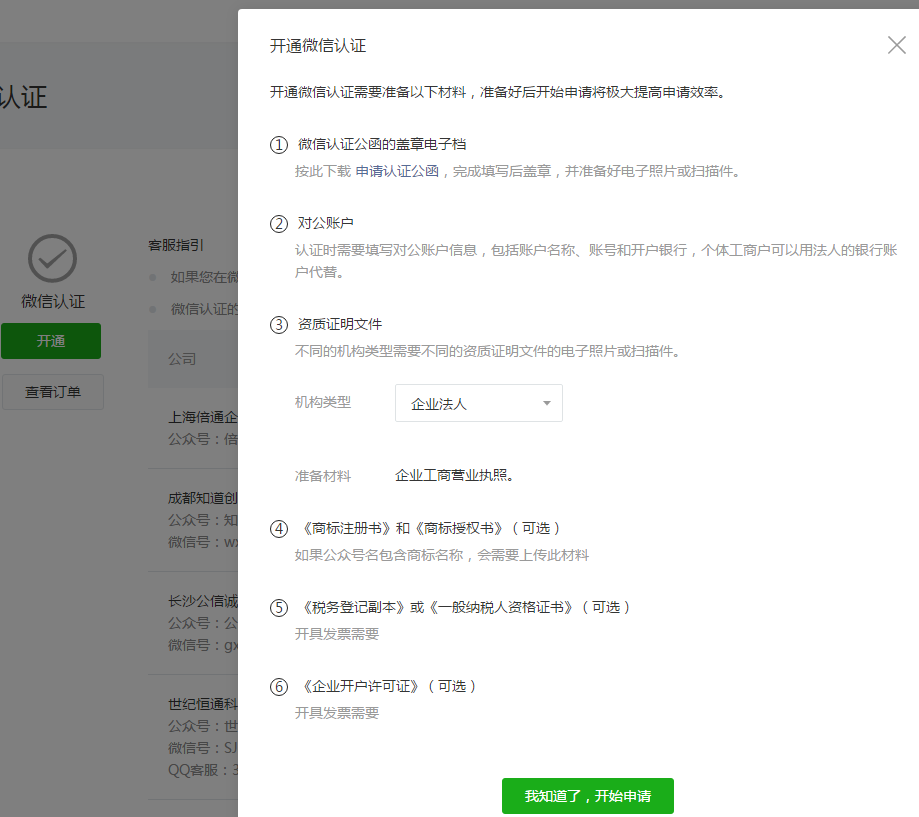The image size is (919, 817).
Task: Click step 3 circled number icon
Action: pos(278,325)
